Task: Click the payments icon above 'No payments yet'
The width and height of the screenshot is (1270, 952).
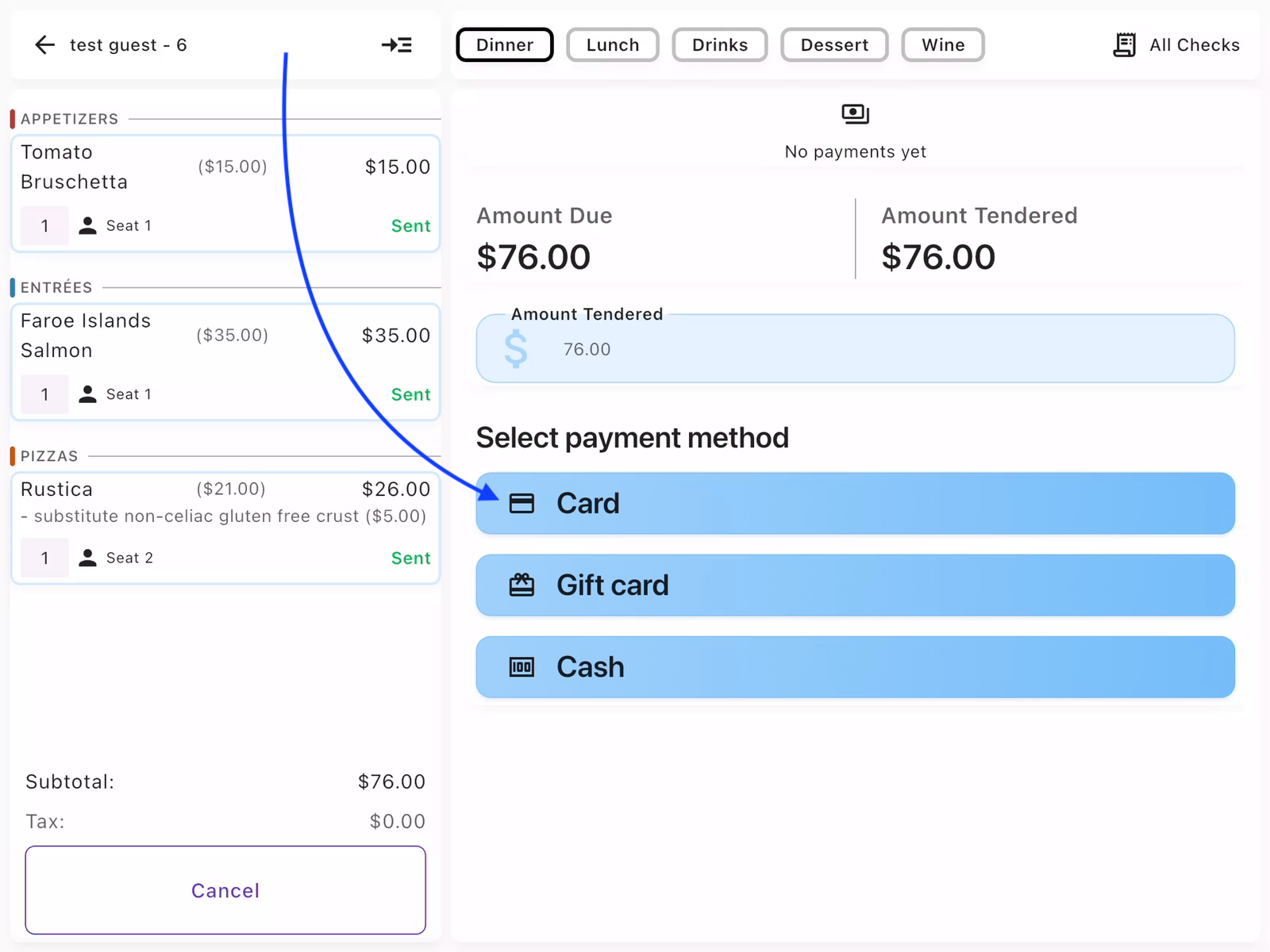Action: (854, 113)
